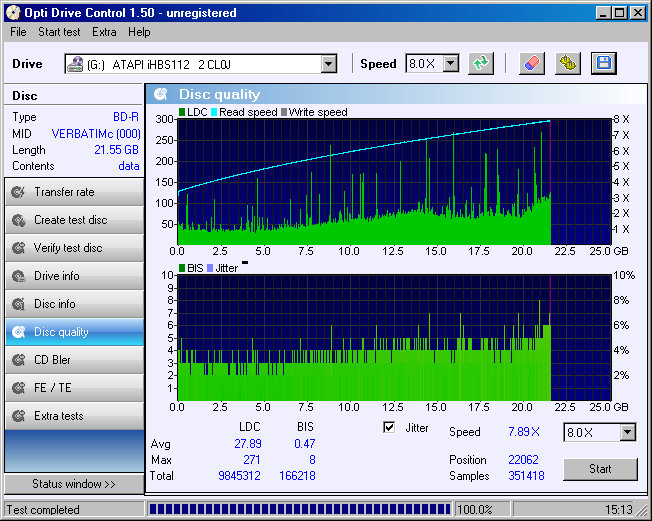Screen dimensions: 652x521
Task: Click the Opti Drive Control title bar icon
Action: (13, 13)
